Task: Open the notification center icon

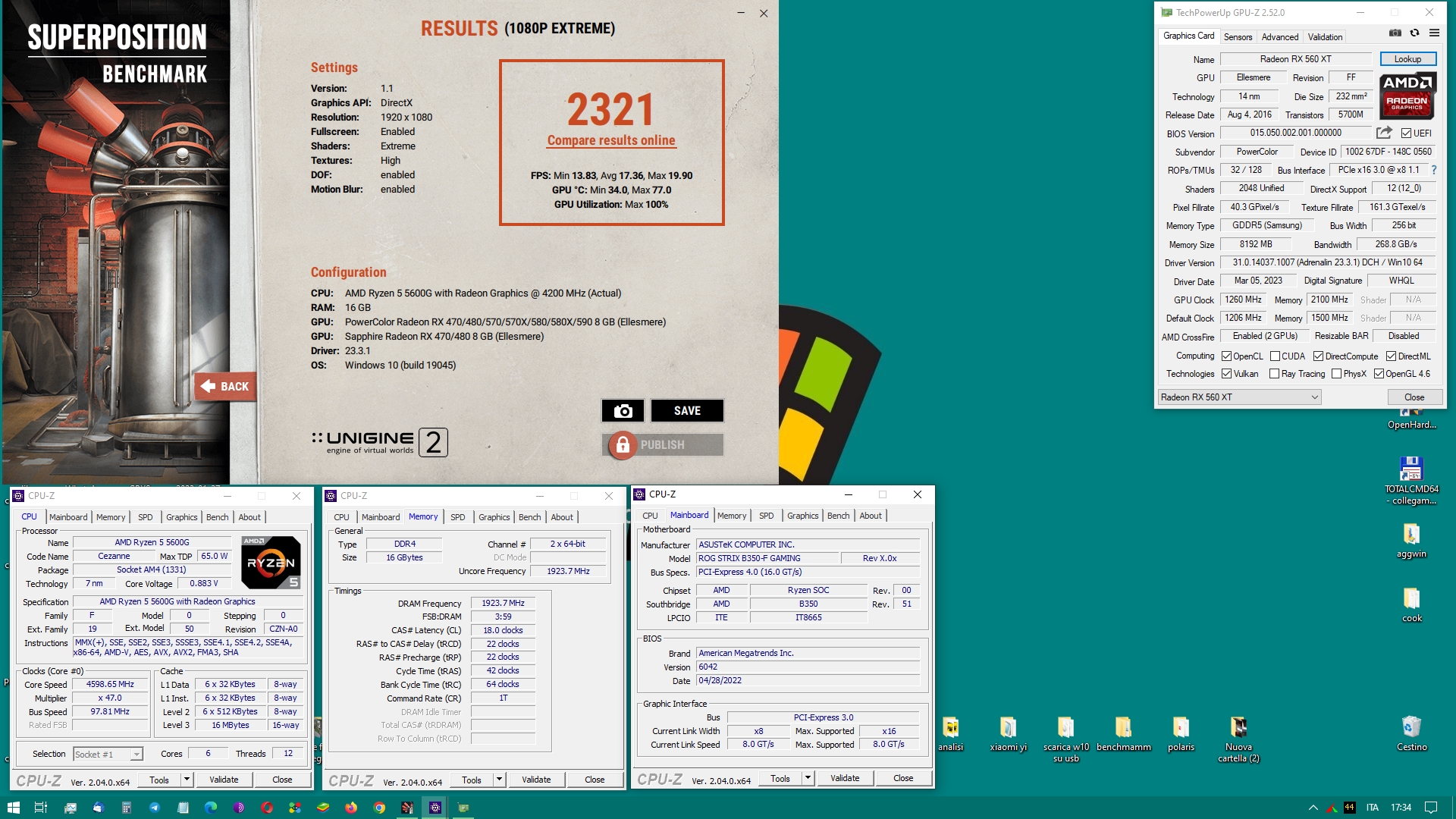Action: [1431, 808]
